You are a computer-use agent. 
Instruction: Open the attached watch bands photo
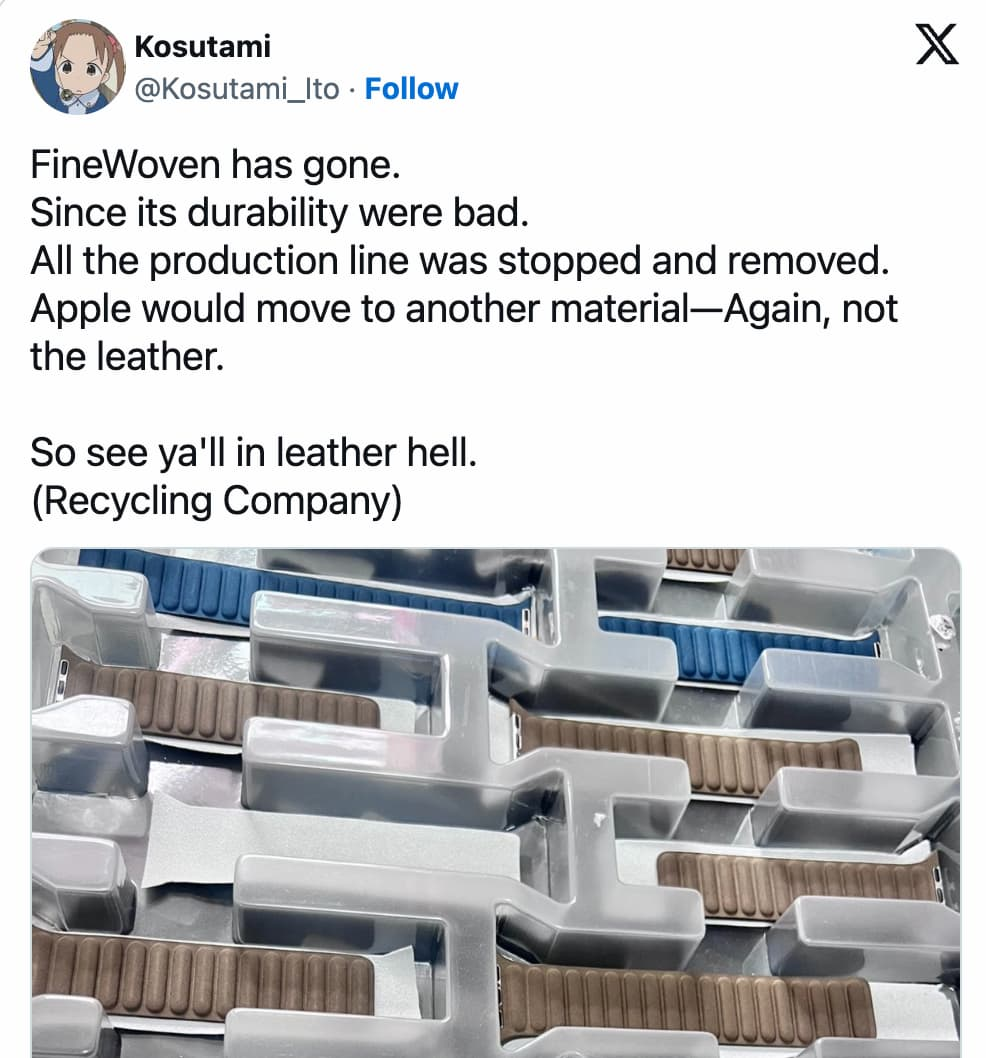pyautogui.click(x=496, y=803)
